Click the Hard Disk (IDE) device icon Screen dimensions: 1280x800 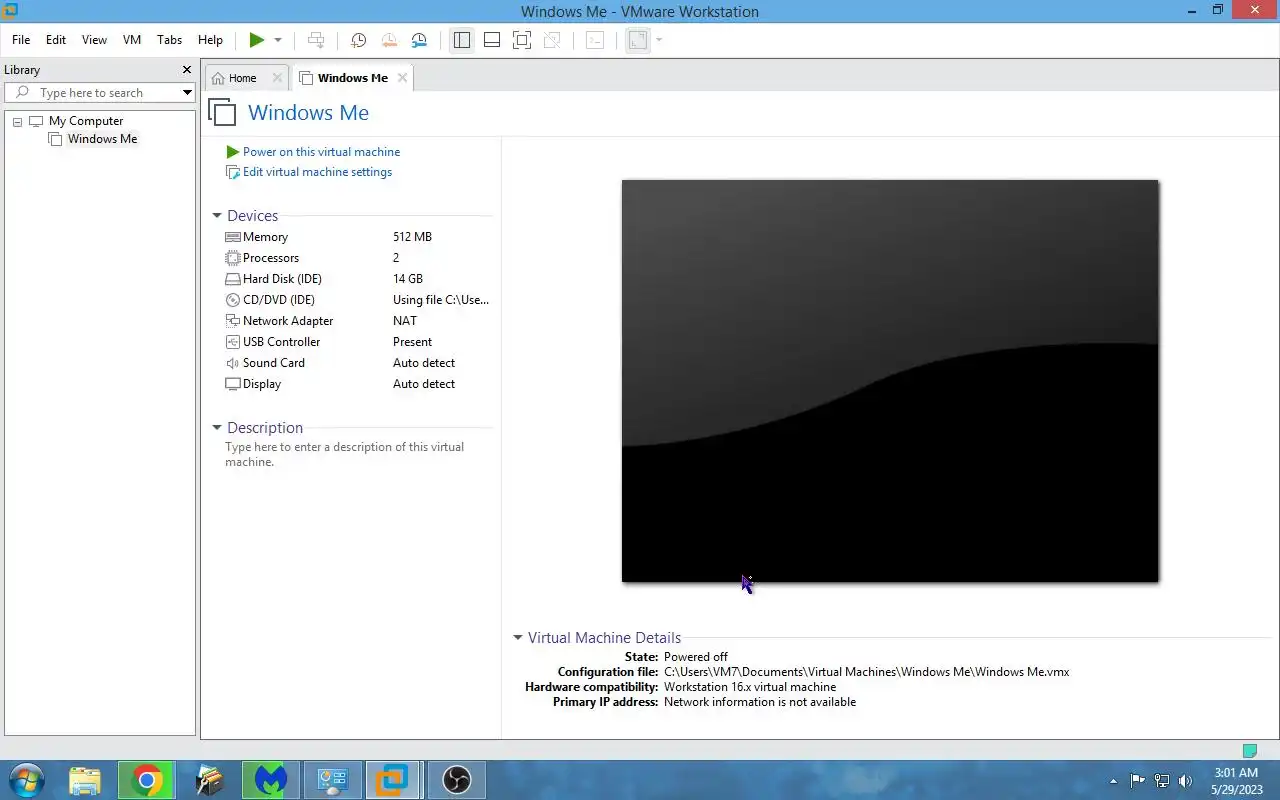point(233,279)
